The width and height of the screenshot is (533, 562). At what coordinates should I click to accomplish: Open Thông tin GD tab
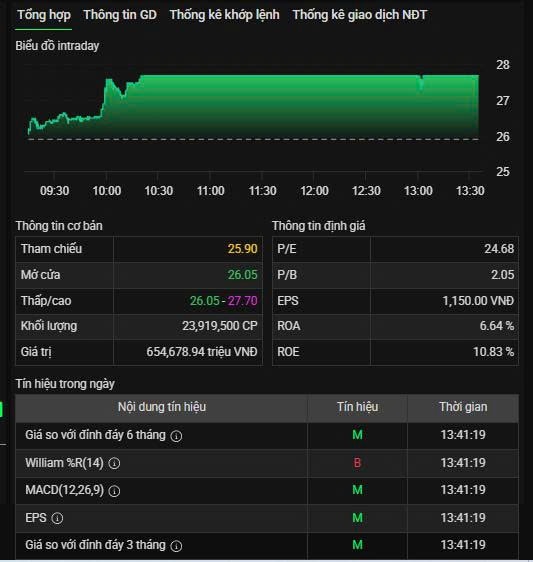coord(120,15)
